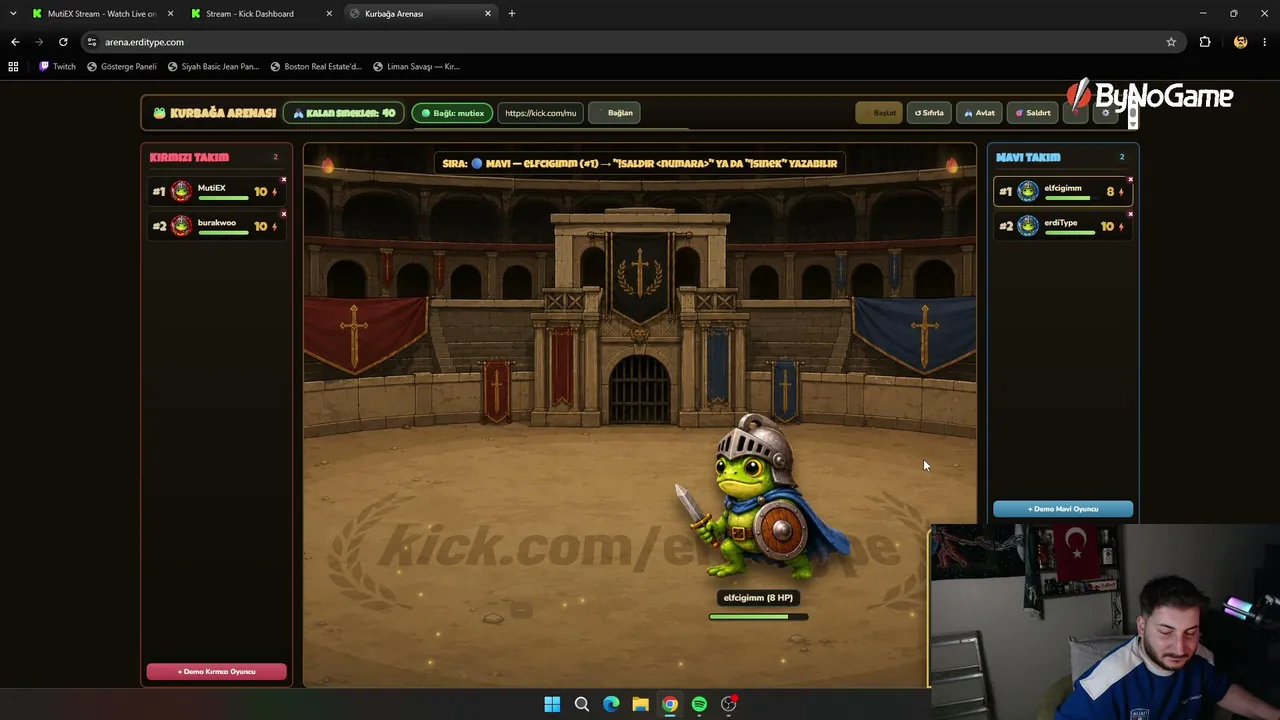Open the tab search dropdown

[x=12, y=14]
